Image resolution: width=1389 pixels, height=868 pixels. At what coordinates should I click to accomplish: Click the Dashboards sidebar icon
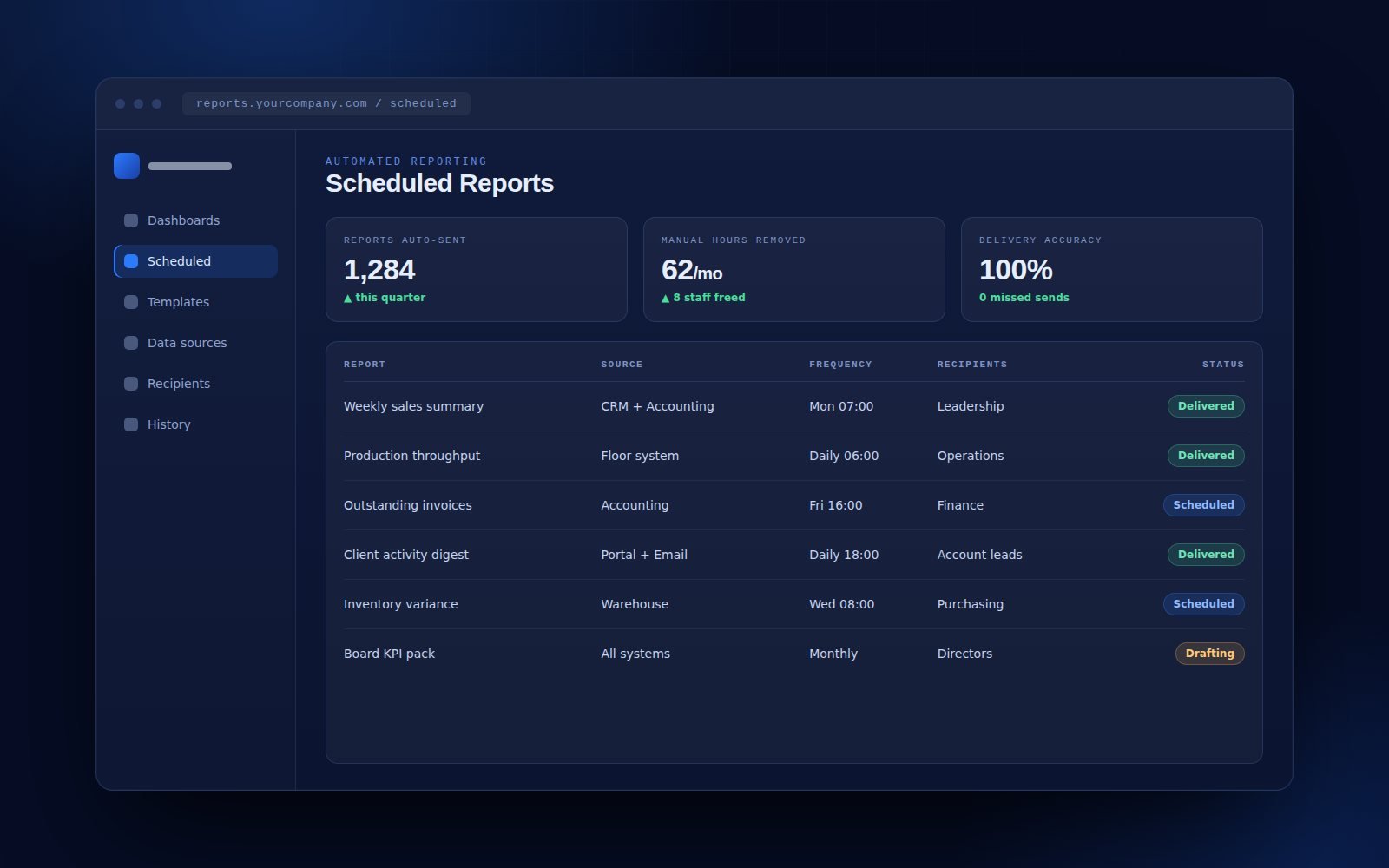(x=131, y=220)
